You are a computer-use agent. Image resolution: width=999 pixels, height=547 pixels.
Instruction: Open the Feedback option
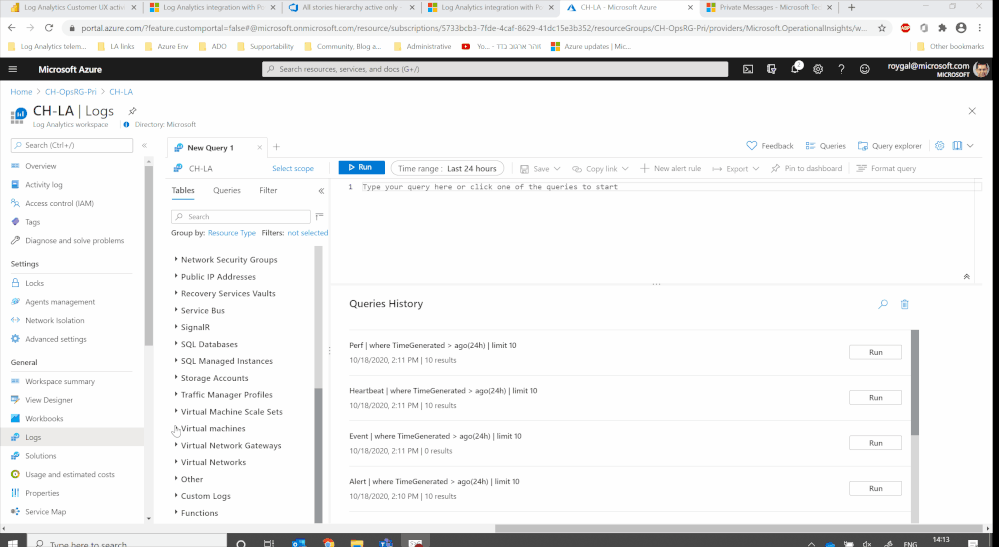pos(770,146)
